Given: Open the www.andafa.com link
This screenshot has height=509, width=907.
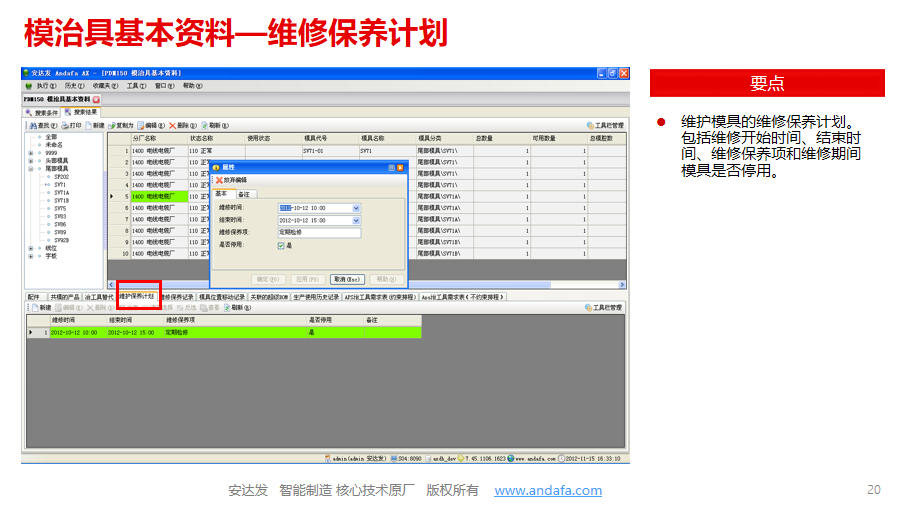Looking at the screenshot, I should pyautogui.click(x=548, y=490).
